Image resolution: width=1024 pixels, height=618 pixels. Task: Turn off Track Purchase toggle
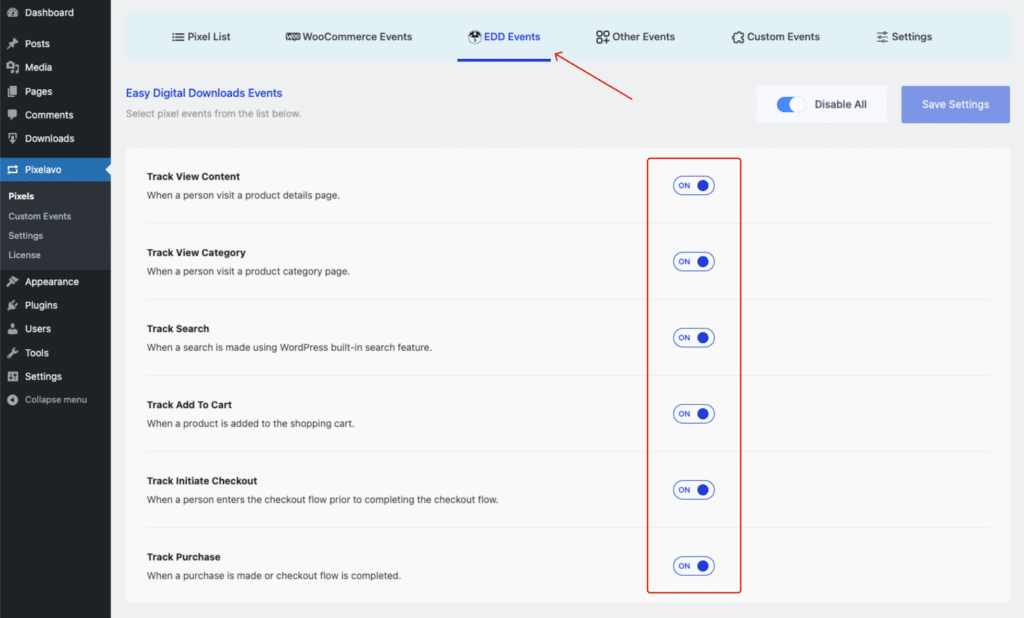click(693, 566)
